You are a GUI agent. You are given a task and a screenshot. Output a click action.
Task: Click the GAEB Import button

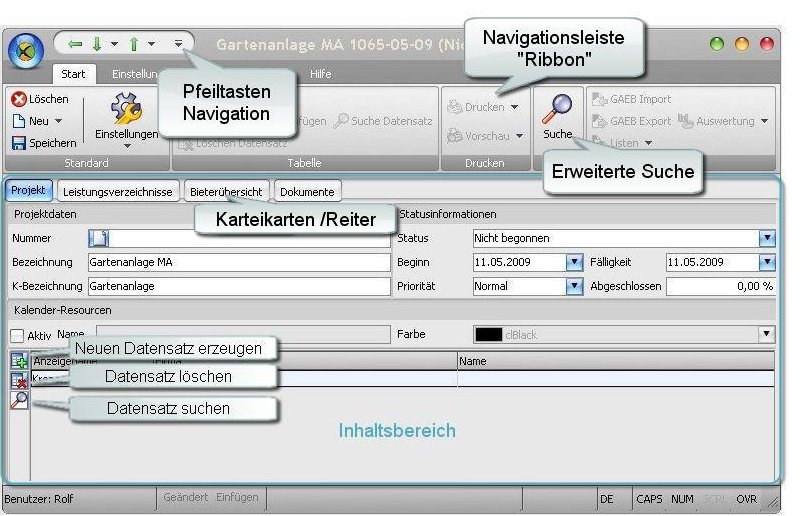[x=632, y=99]
